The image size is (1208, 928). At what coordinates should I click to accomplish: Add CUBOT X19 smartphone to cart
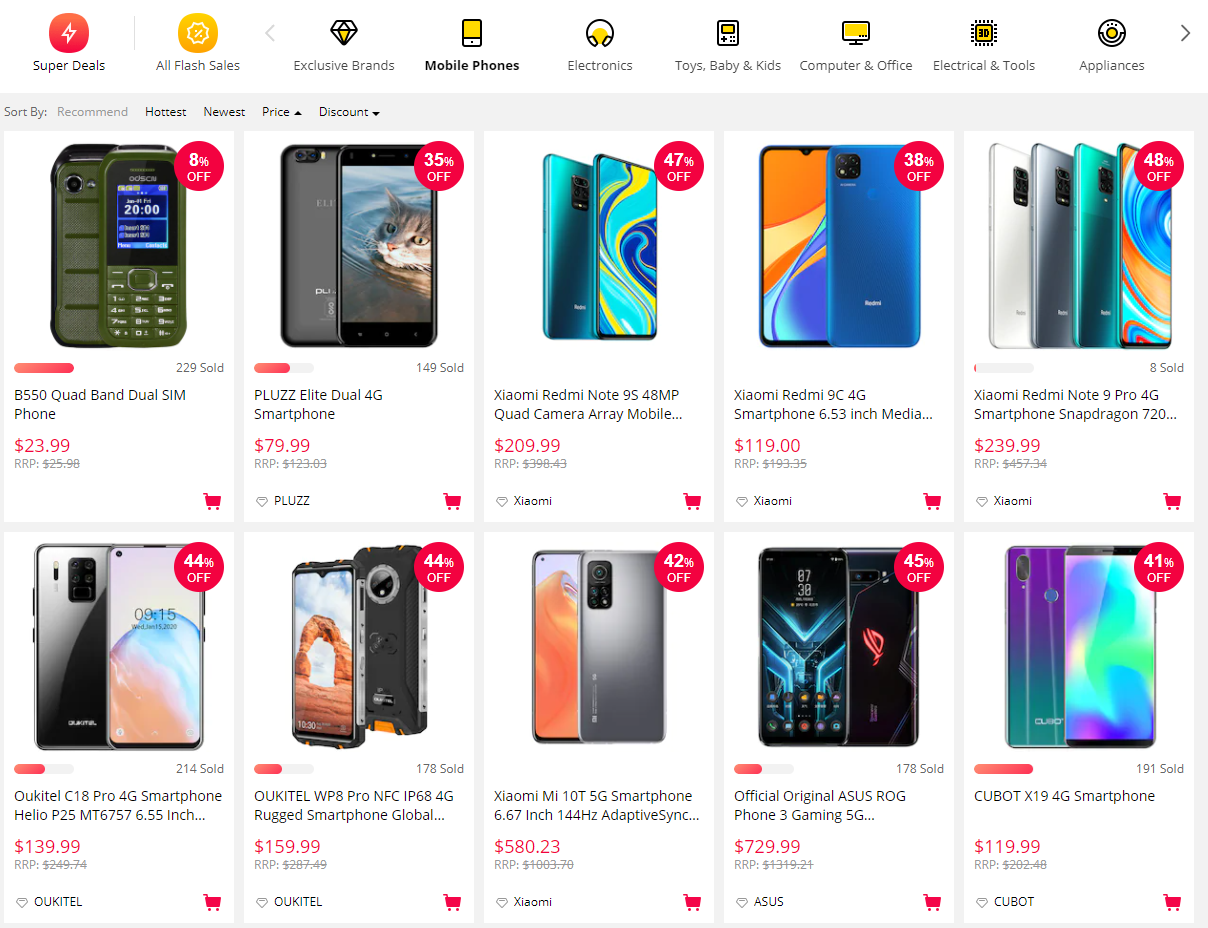pyautogui.click(x=1172, y=902)
